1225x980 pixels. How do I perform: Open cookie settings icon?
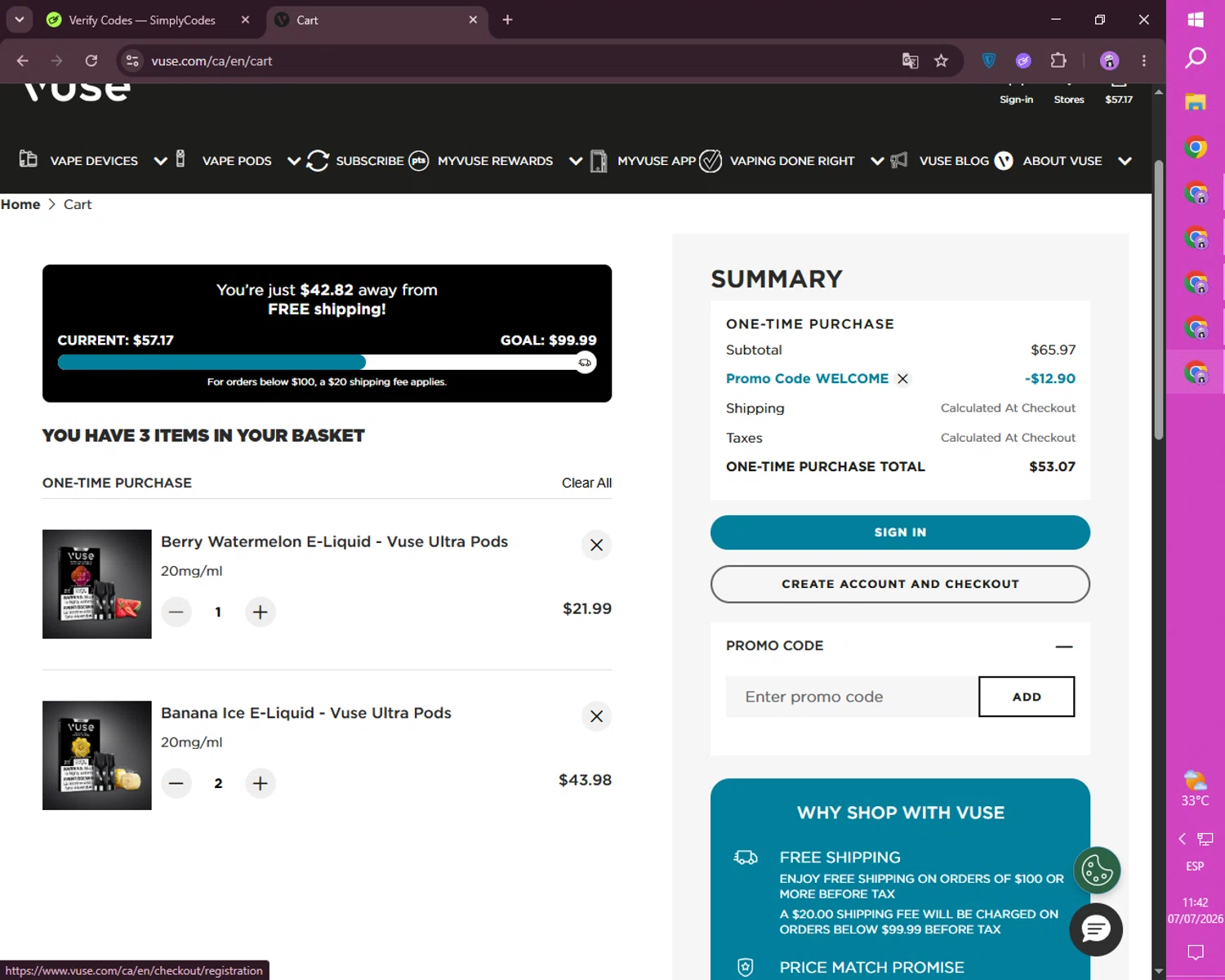pos(1097,871)
